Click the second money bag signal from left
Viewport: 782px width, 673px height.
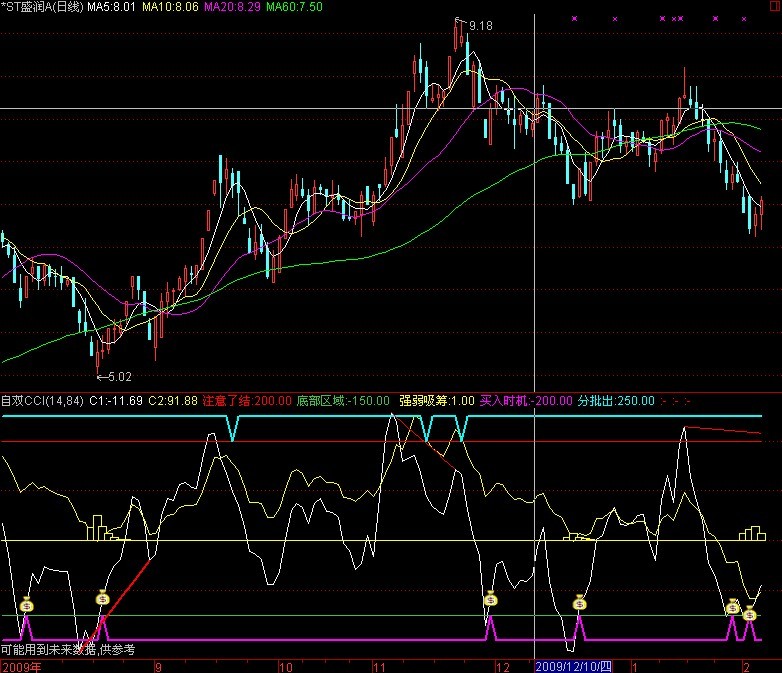[x=102, y=598]
